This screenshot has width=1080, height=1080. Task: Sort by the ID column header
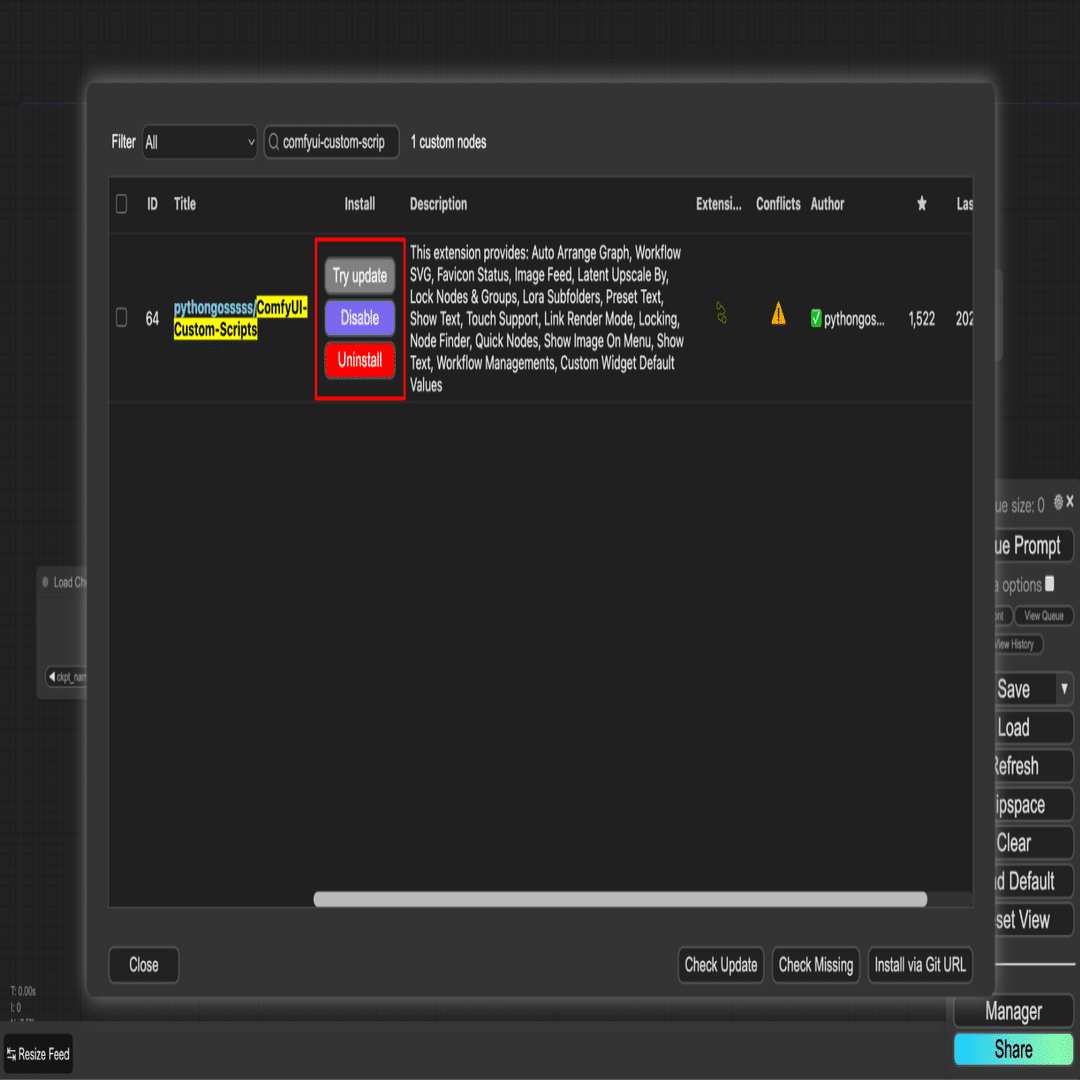tap(152, 204)
